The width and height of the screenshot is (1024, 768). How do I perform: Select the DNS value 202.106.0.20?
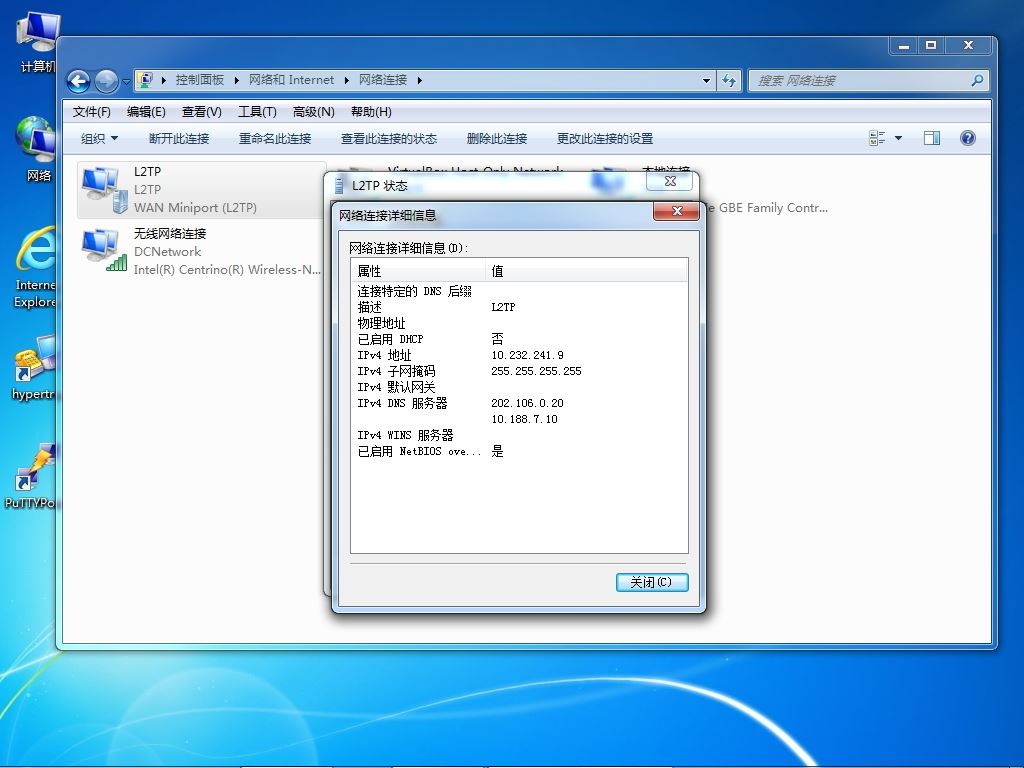[527, 403]
